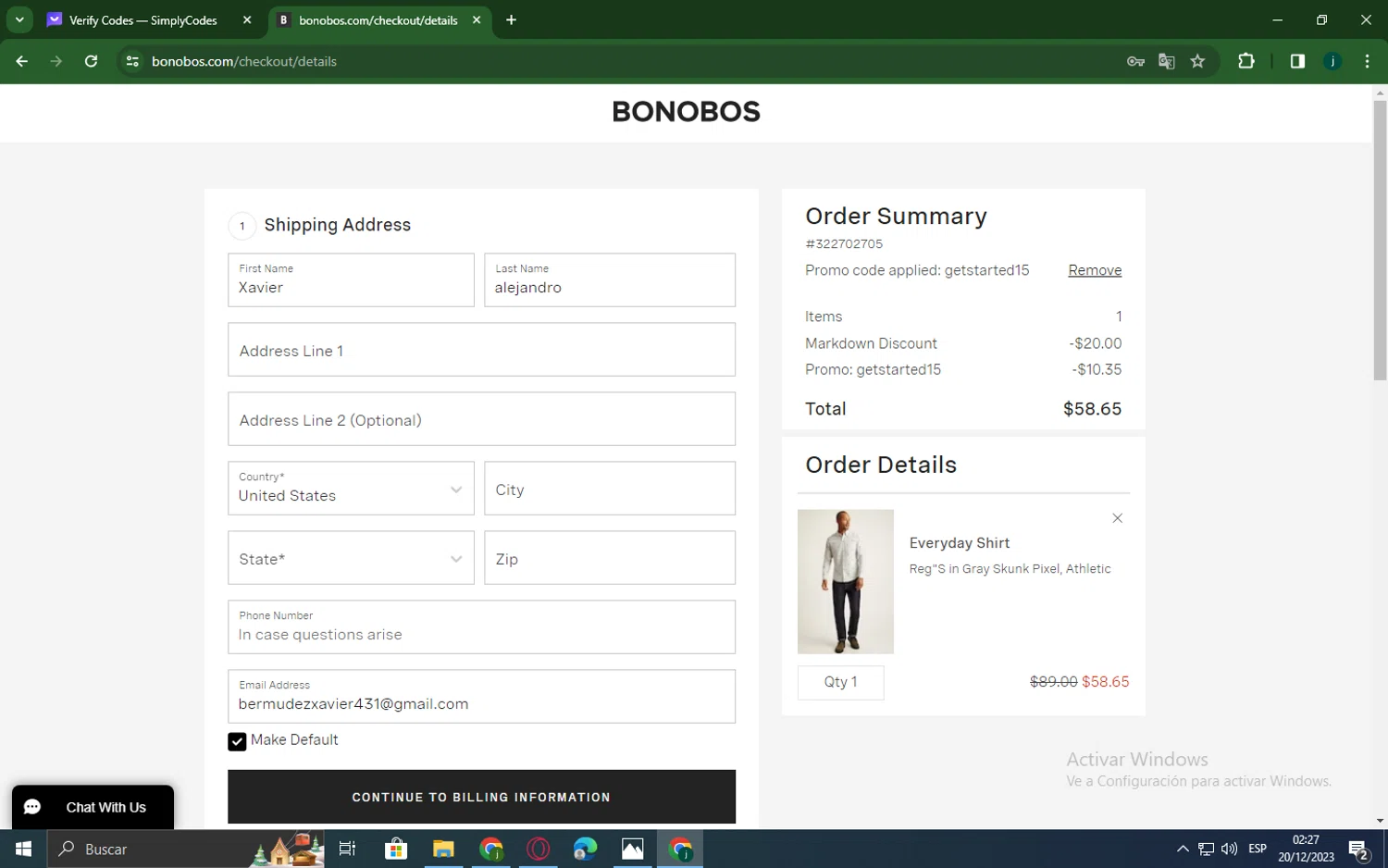Open the Everyday Shirt product thumbnail

point(846,581)
